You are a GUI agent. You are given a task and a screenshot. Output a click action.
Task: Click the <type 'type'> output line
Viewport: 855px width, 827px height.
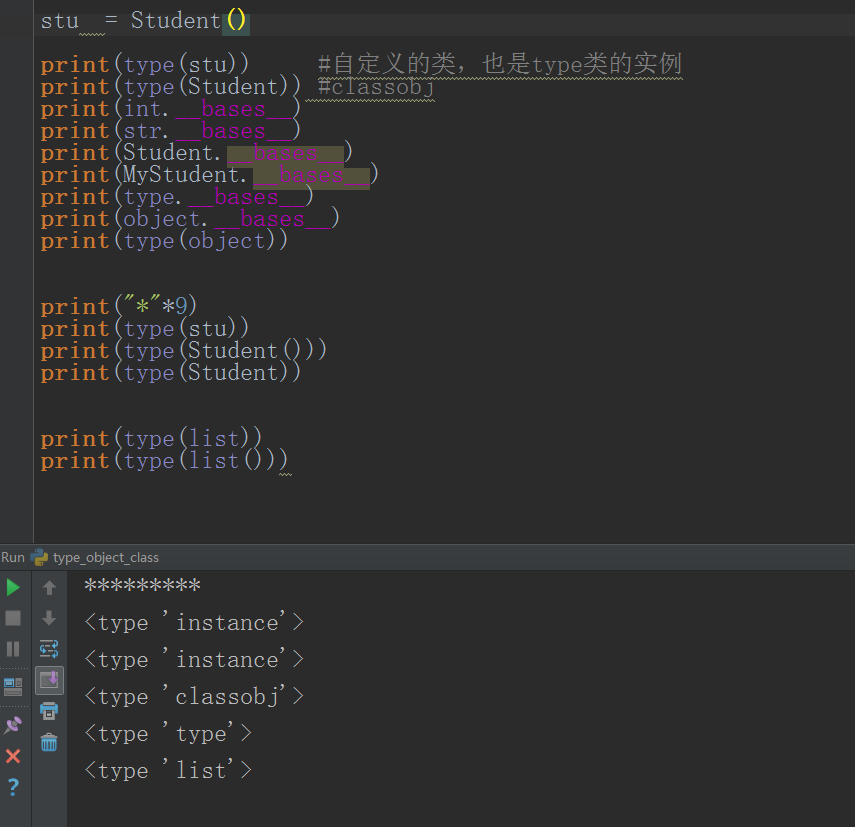(x=168, y=734)
